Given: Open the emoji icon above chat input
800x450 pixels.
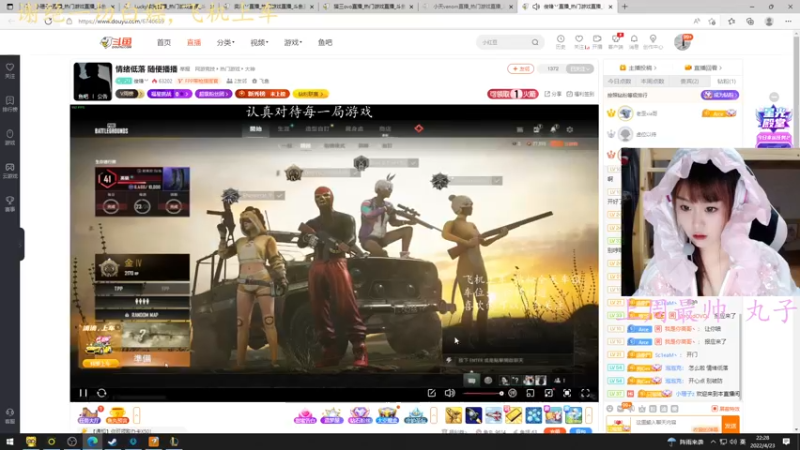Looking at the screenshot, I should [610, 409].
